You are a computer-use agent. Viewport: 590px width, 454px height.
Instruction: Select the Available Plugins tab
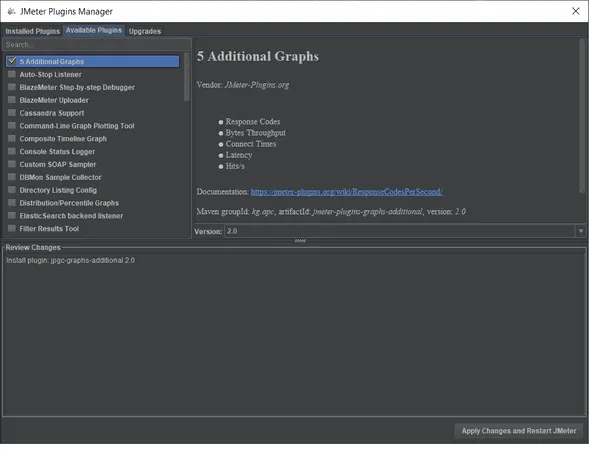pos(94,30)
